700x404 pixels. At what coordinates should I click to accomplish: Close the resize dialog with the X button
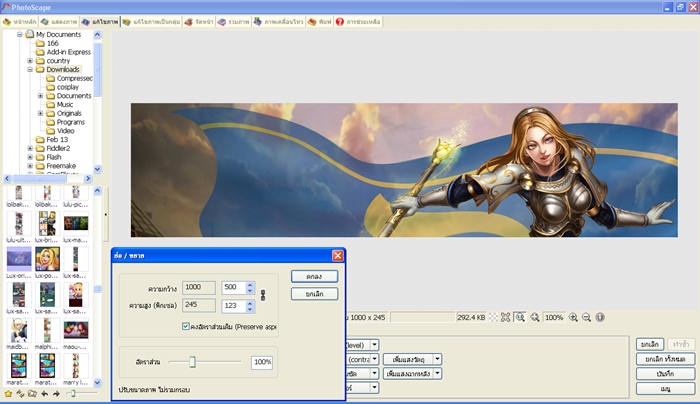(337, 255)
